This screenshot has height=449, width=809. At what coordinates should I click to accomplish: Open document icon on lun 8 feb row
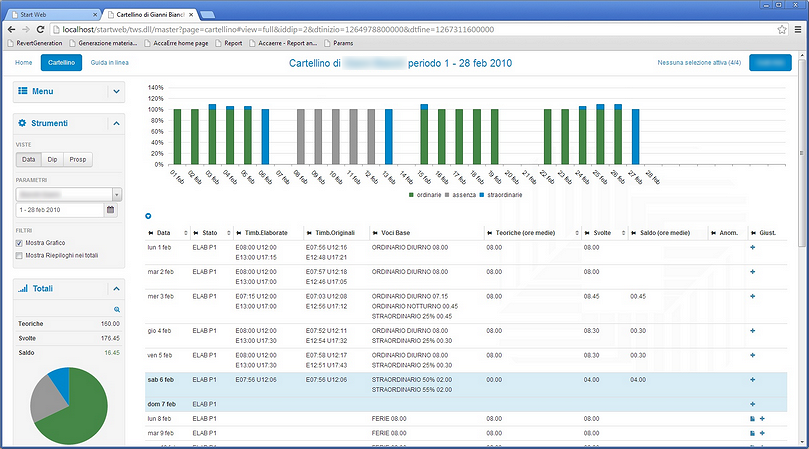click(x=752, y=419)
